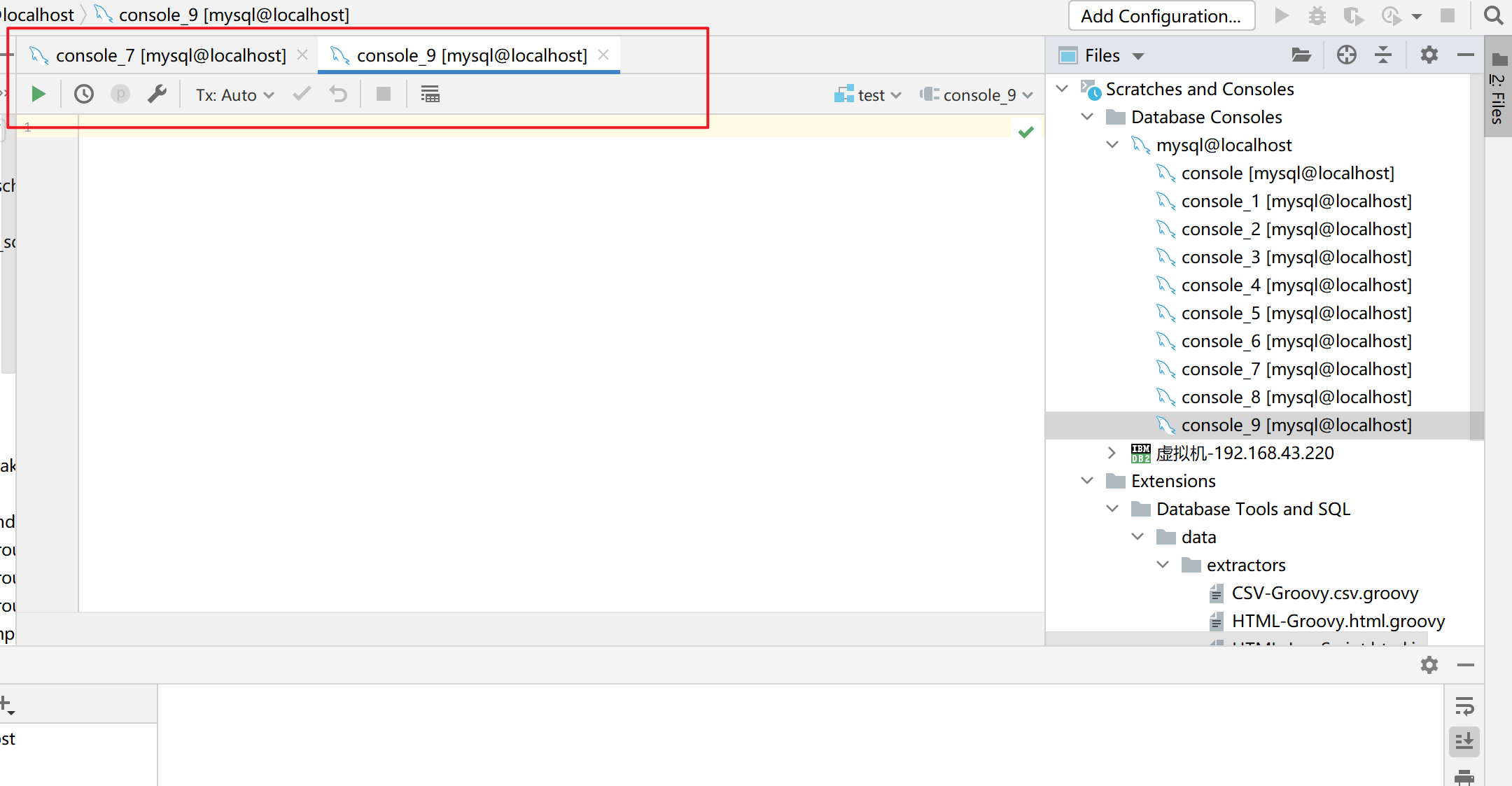Open bottom panel gear settings
This screenshot has width=1512, height=786.
(x=1429, y=665)
